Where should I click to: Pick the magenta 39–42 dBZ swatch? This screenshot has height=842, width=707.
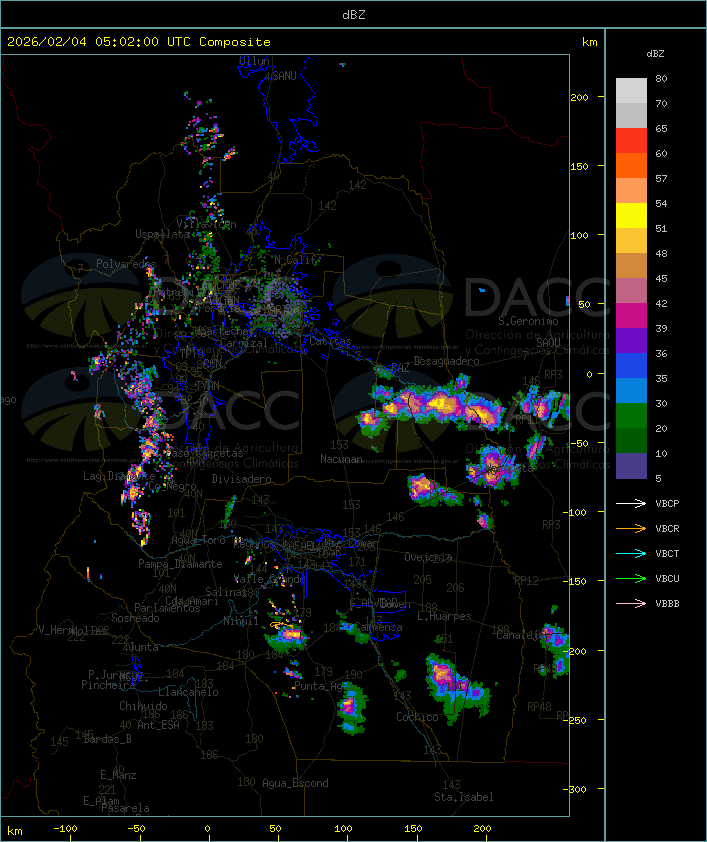point(631,316)
